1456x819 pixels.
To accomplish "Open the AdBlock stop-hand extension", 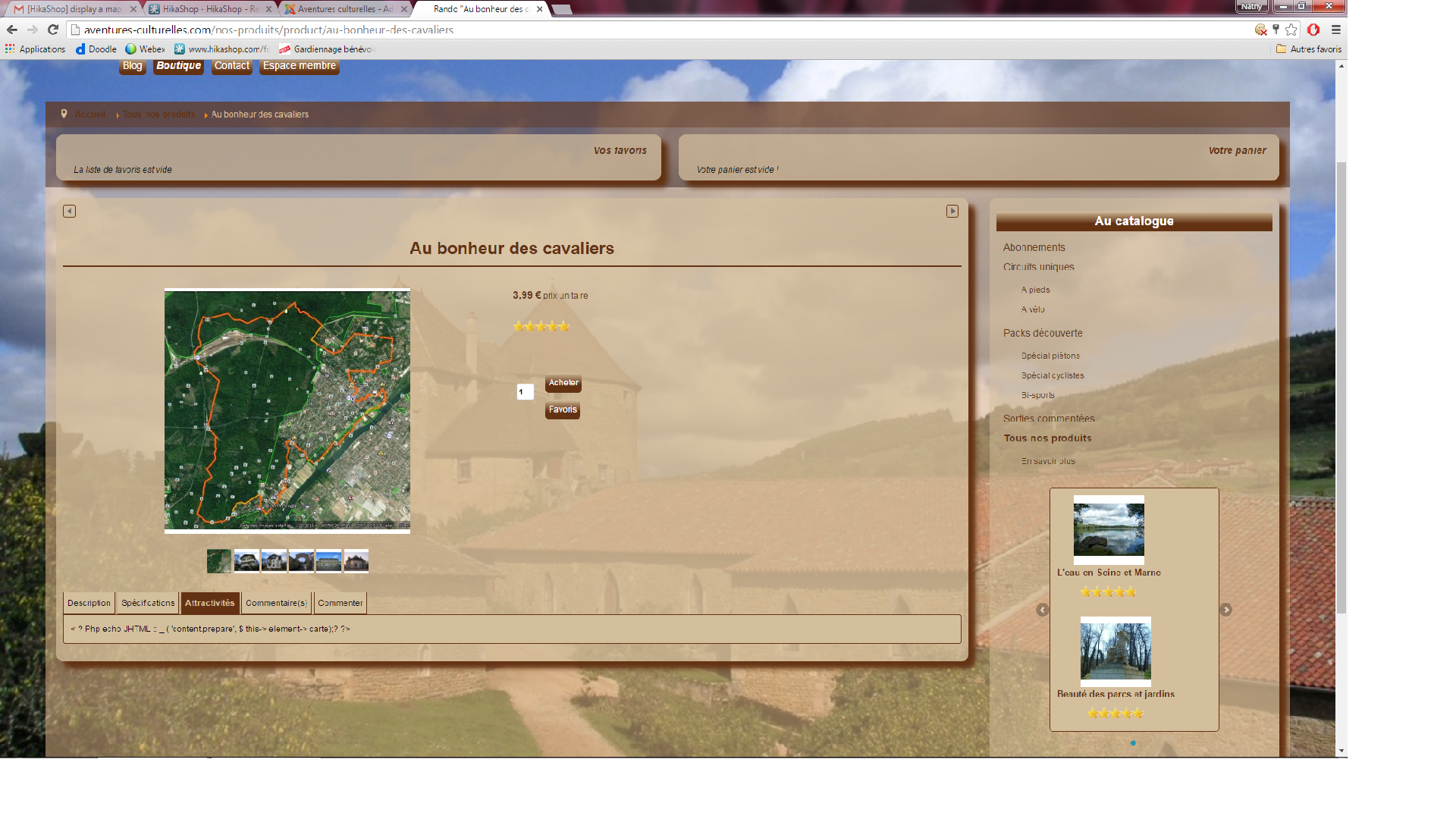I will coord(1313,30).
